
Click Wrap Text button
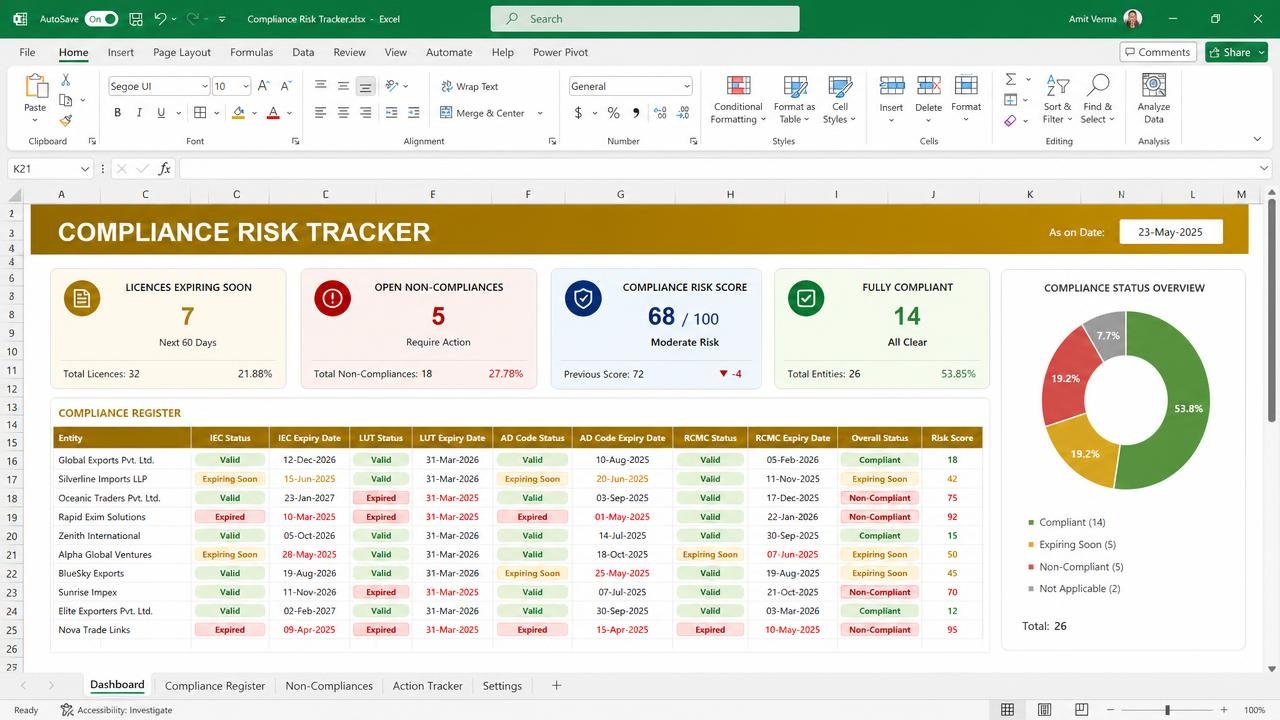(x=469, y=86)
